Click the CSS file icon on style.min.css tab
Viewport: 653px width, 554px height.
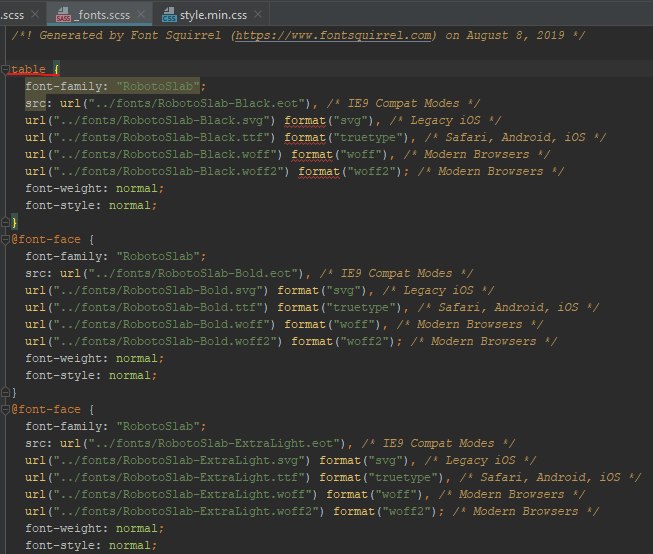169,15
